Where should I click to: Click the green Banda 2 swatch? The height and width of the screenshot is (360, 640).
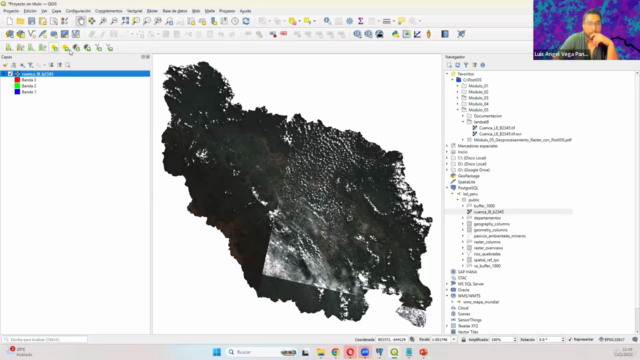pos(17,86)
